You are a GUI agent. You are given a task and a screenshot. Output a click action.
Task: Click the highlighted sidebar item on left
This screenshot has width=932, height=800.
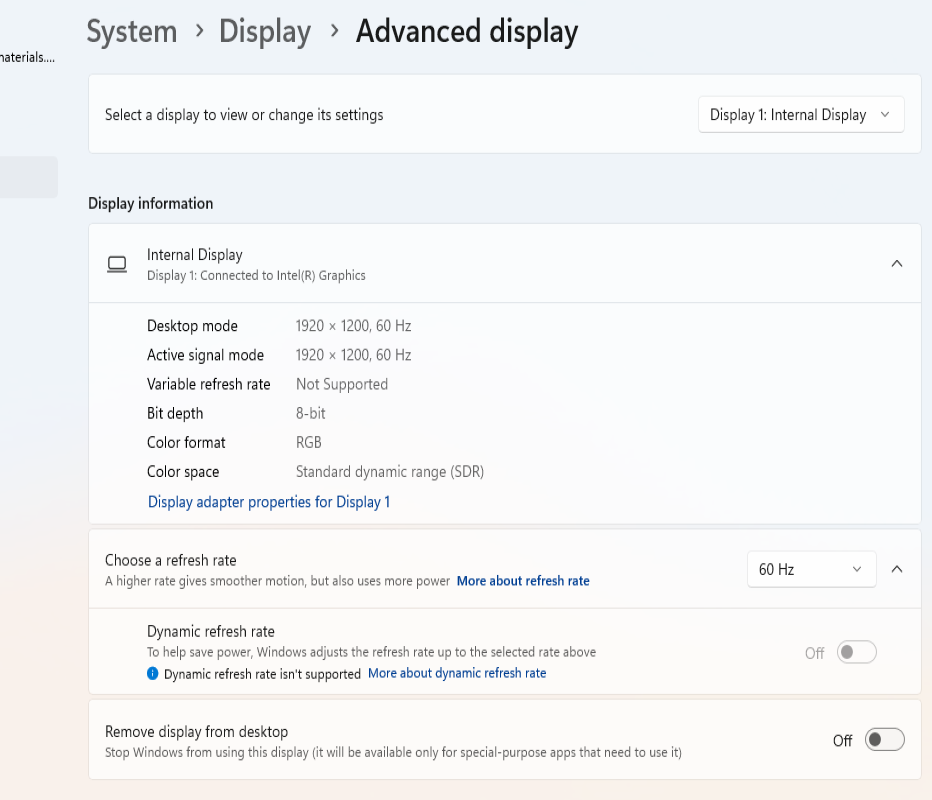point(29,177)
